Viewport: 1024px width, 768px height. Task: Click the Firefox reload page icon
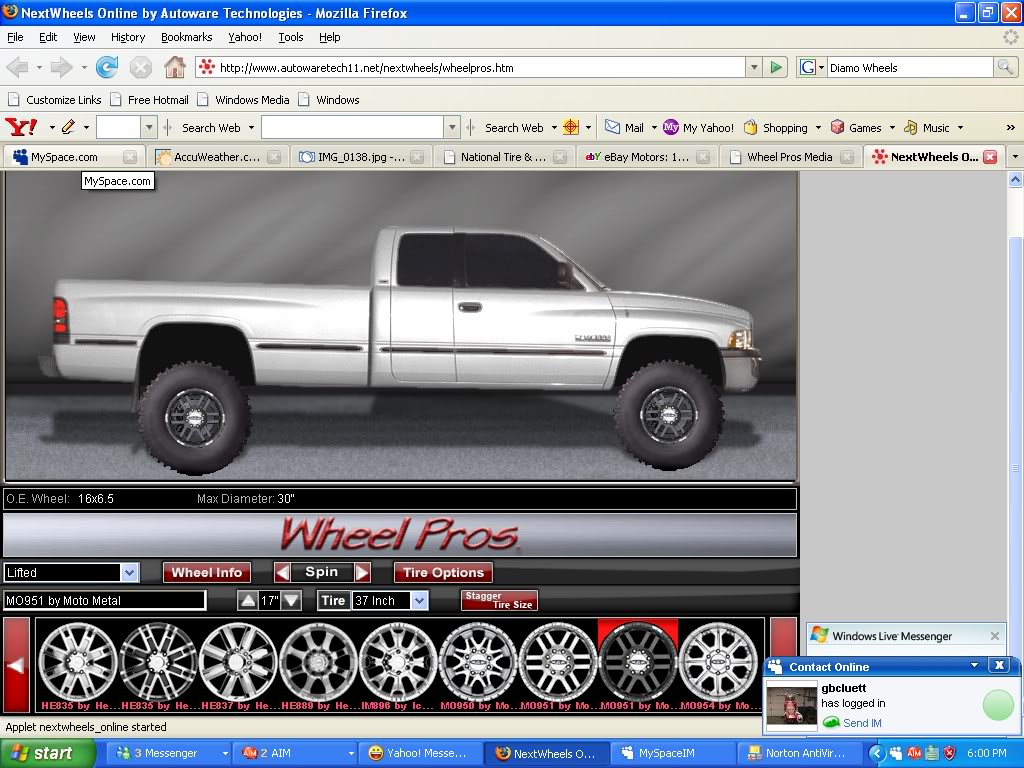(x=107, y=68)
